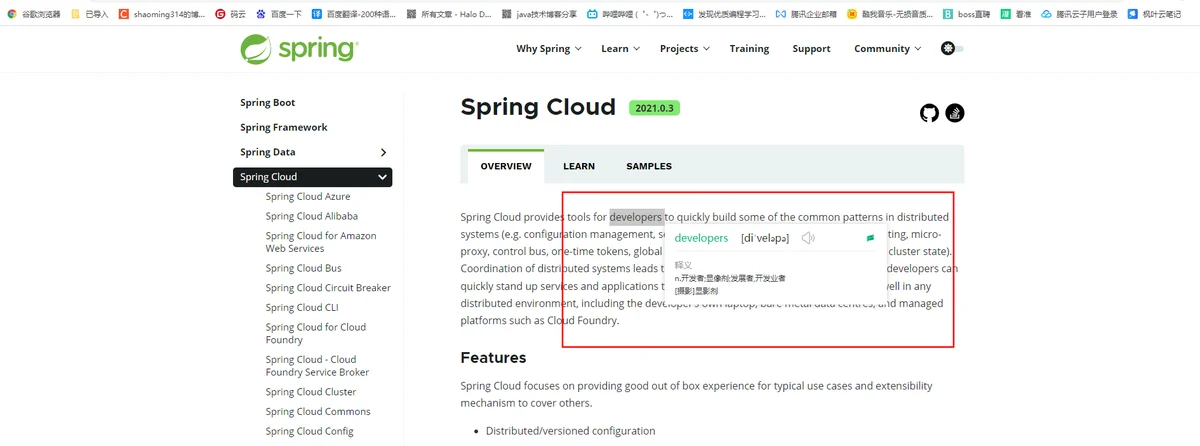Toggle the dark mode theme switch
This screenshot has width=1200, height=446.
coord(952,48)
